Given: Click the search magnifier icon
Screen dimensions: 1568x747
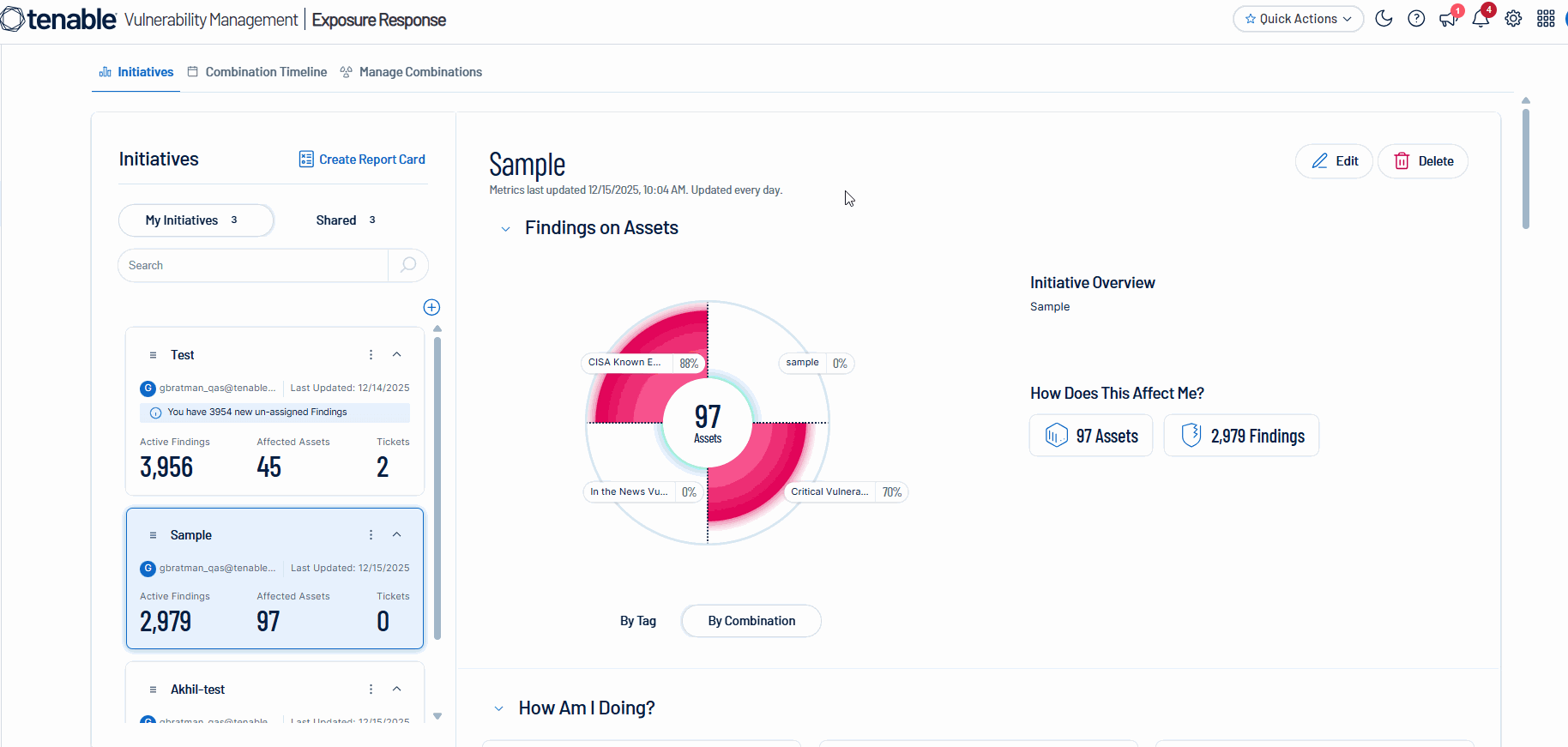Looking at the screenshot, I should pos(408,265).
